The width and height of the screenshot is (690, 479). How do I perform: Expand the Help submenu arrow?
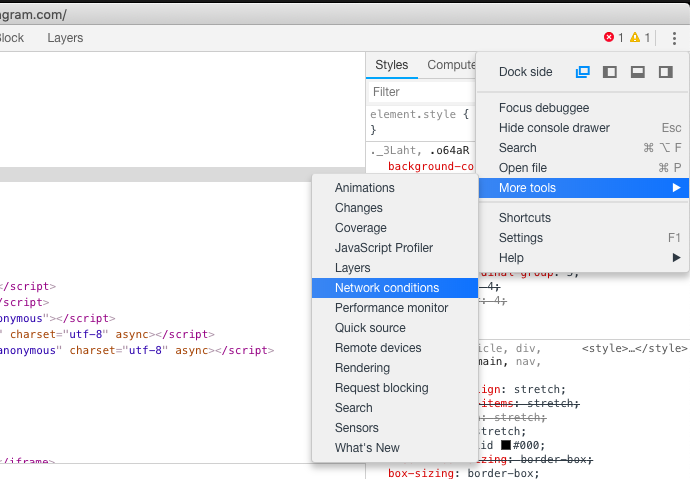click(x=676, y=258)
